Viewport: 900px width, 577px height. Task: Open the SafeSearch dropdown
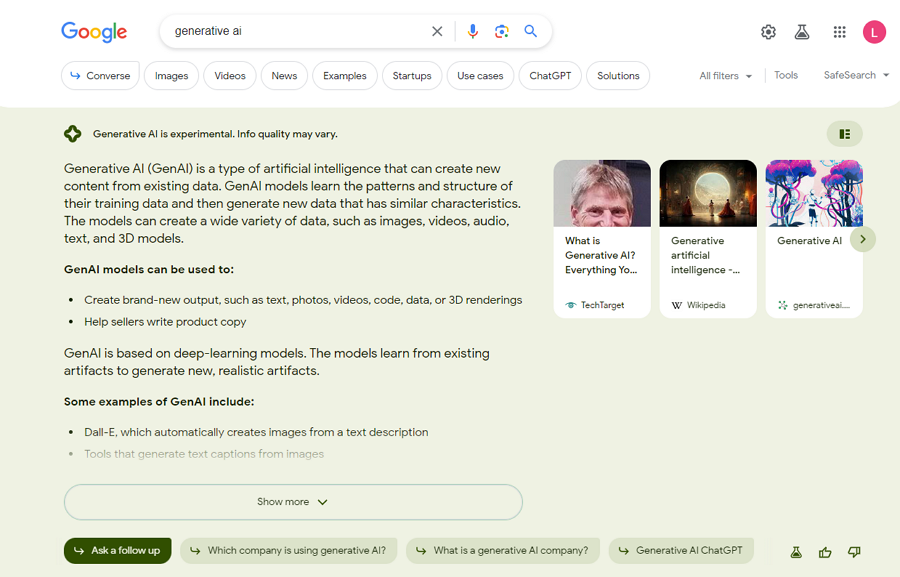tap(856, 75)
